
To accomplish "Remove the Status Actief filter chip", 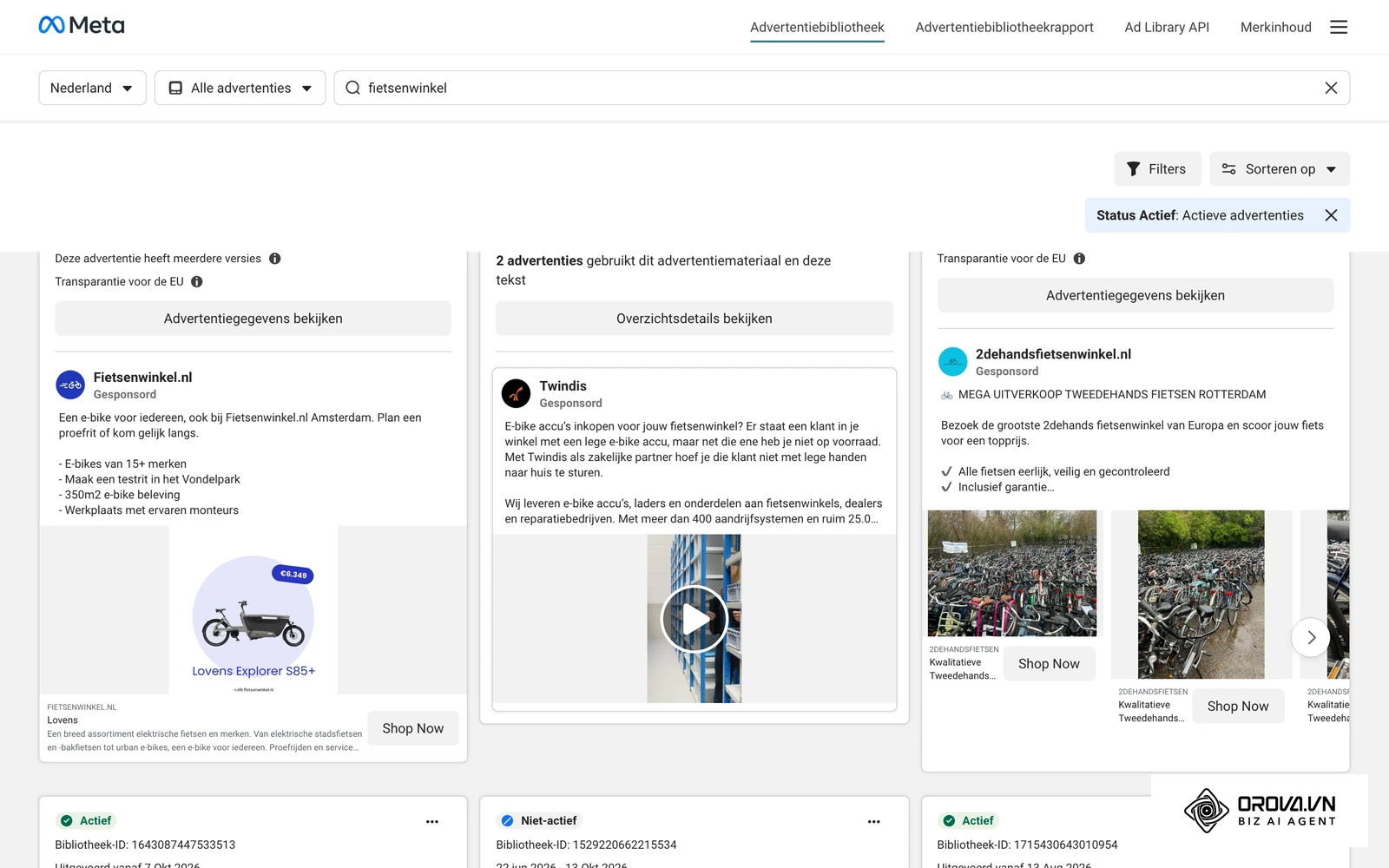I will pos(1331,215).
